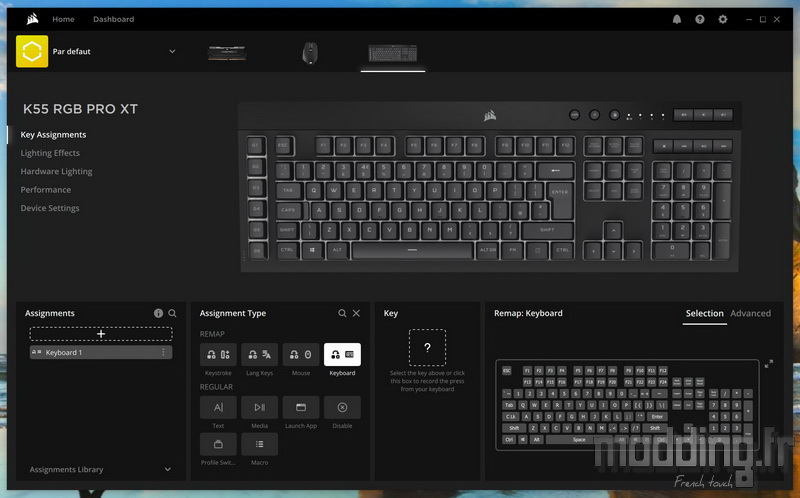Select the Keyboard 1 assignment

[101, 353]
